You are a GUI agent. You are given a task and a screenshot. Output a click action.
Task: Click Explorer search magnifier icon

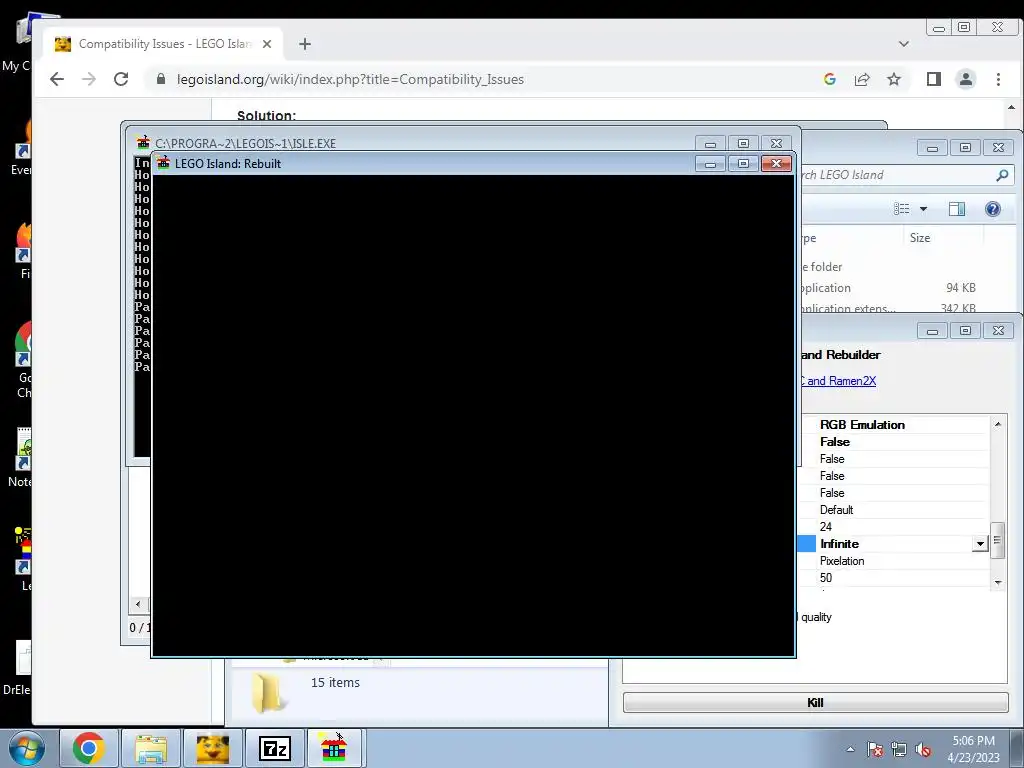click(x=1002, y=175)
